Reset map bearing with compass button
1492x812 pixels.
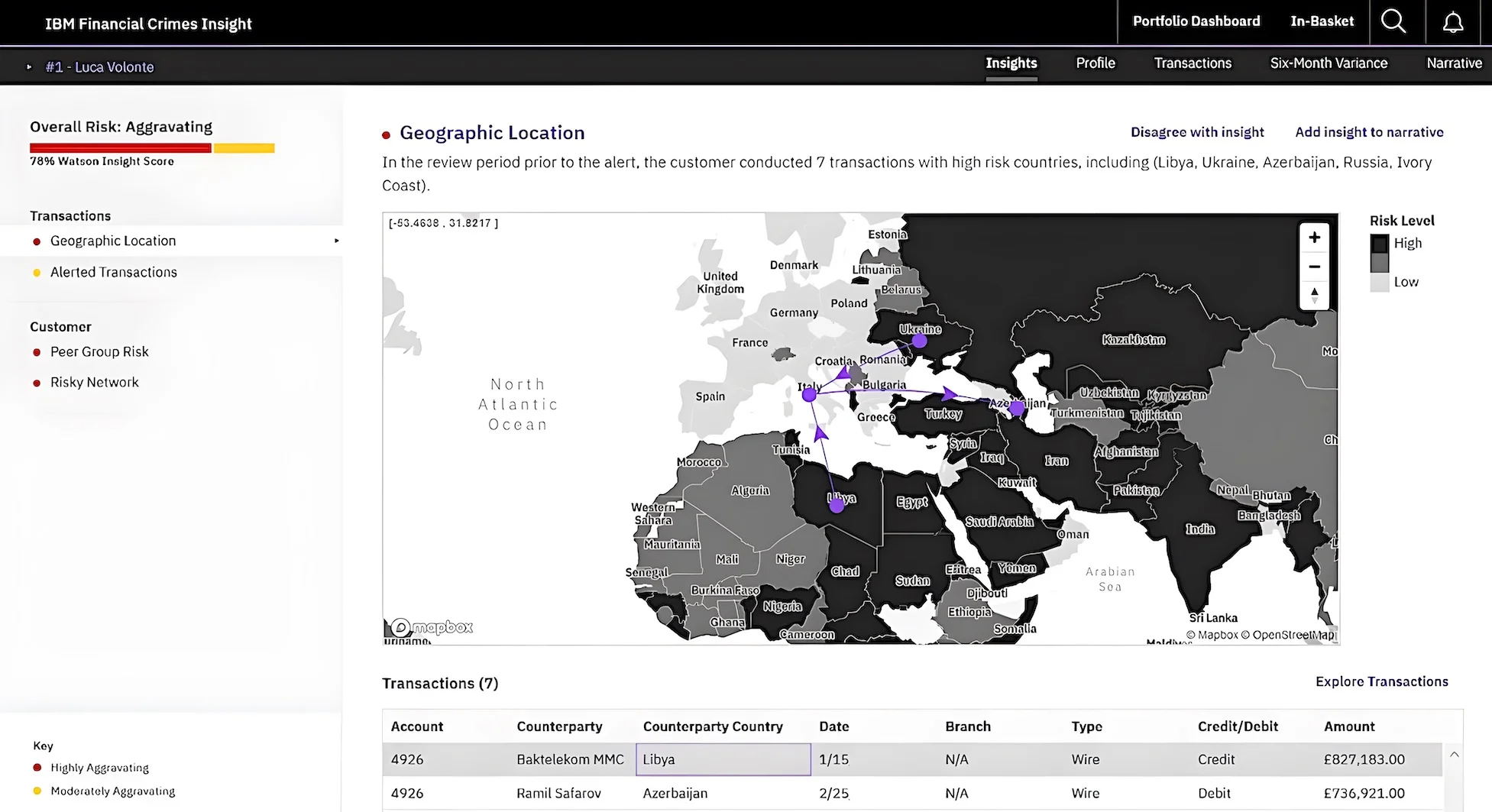click(1314, 295)
